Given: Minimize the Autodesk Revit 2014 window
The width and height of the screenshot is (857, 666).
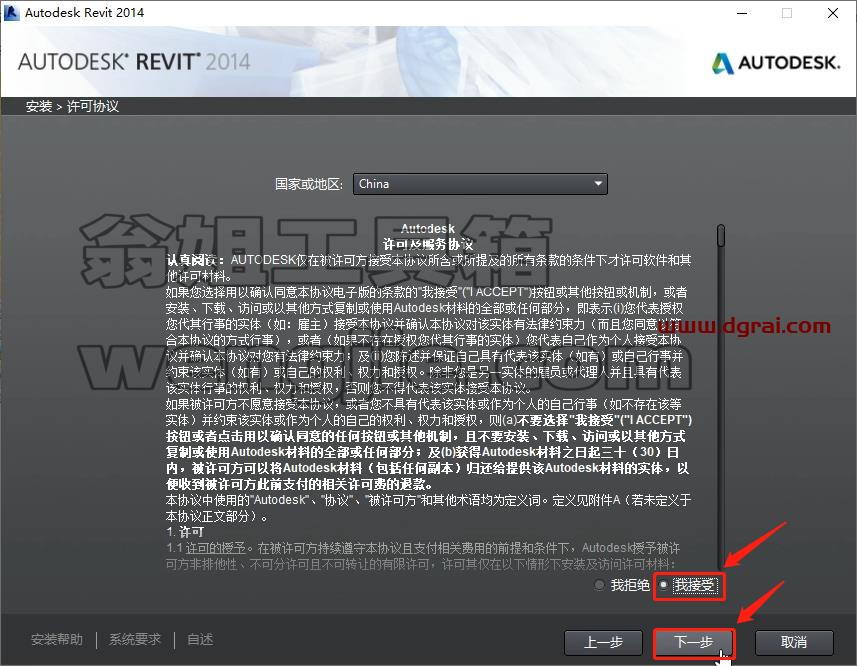Looking at the screenshot, I should 742,13.
